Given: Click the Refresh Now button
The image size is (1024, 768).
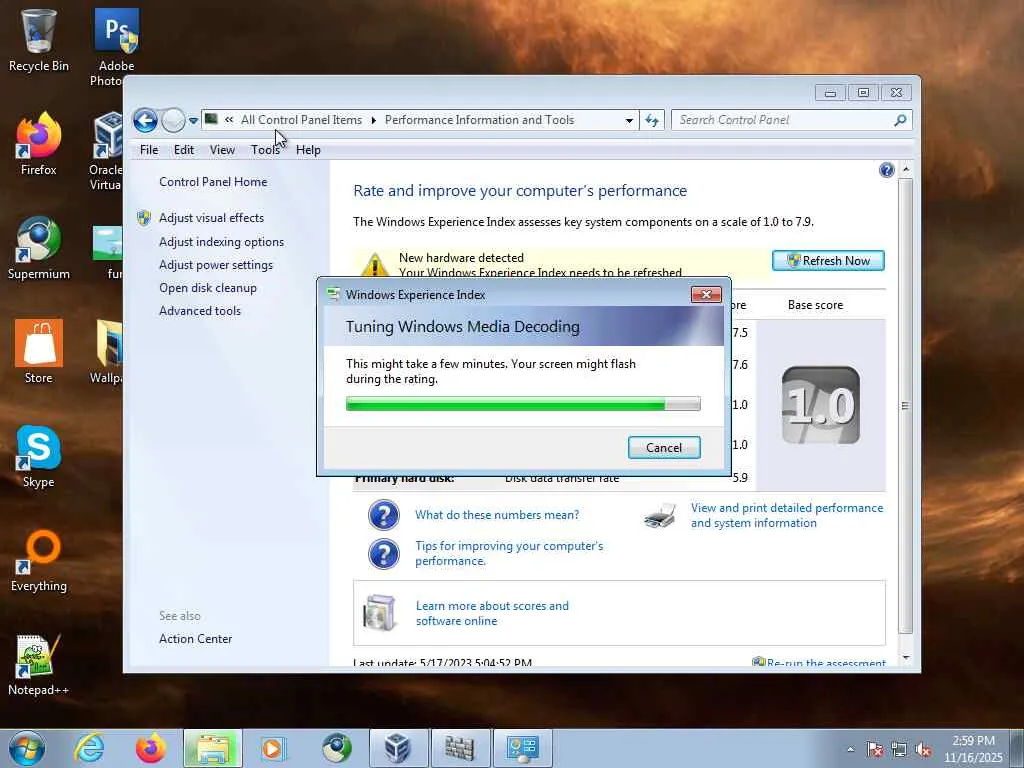Looking at the screenshot, I should pyautogui.click(x=828, y=261).
